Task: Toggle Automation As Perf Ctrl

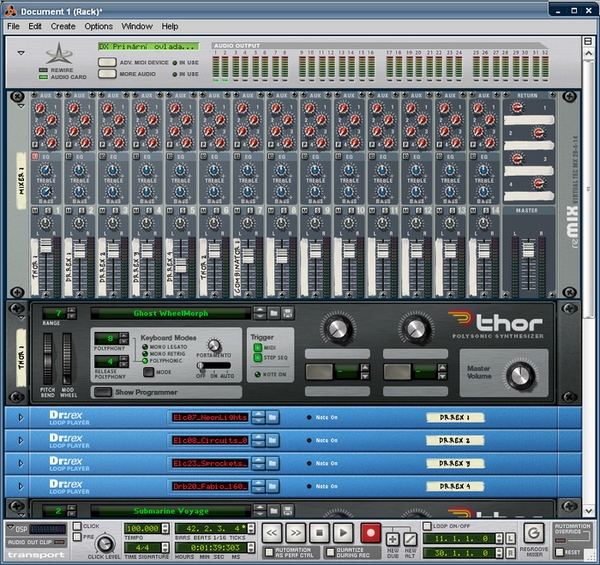Action: 269,552
